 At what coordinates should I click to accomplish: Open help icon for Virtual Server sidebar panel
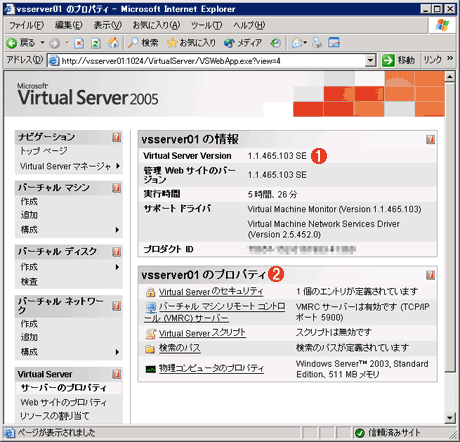click(x=116, y=374)
